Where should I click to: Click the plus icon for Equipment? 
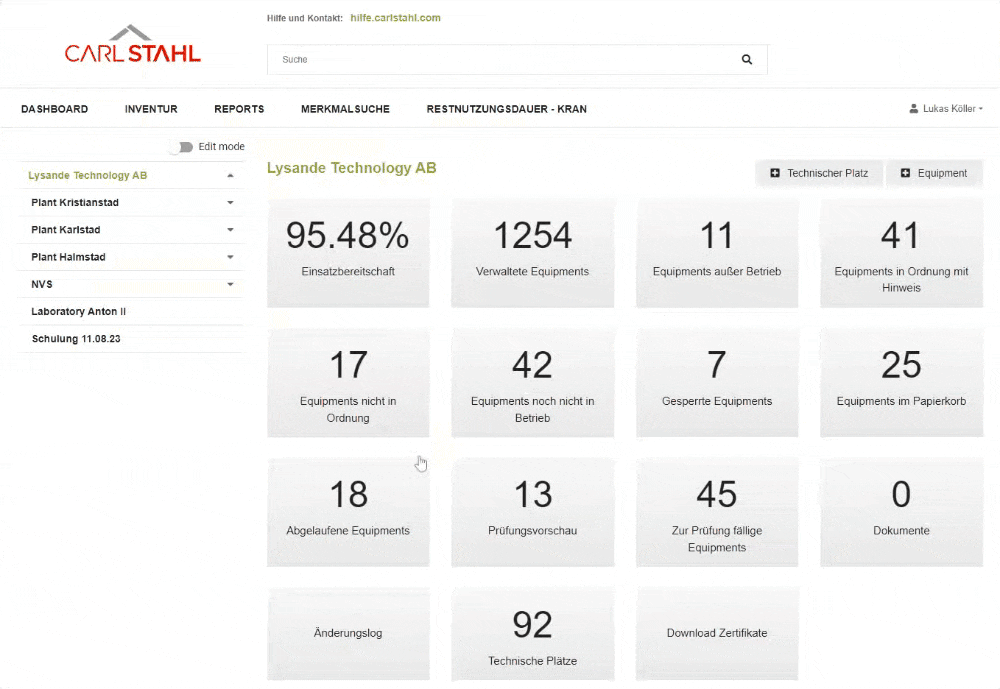tap(905, 173)
